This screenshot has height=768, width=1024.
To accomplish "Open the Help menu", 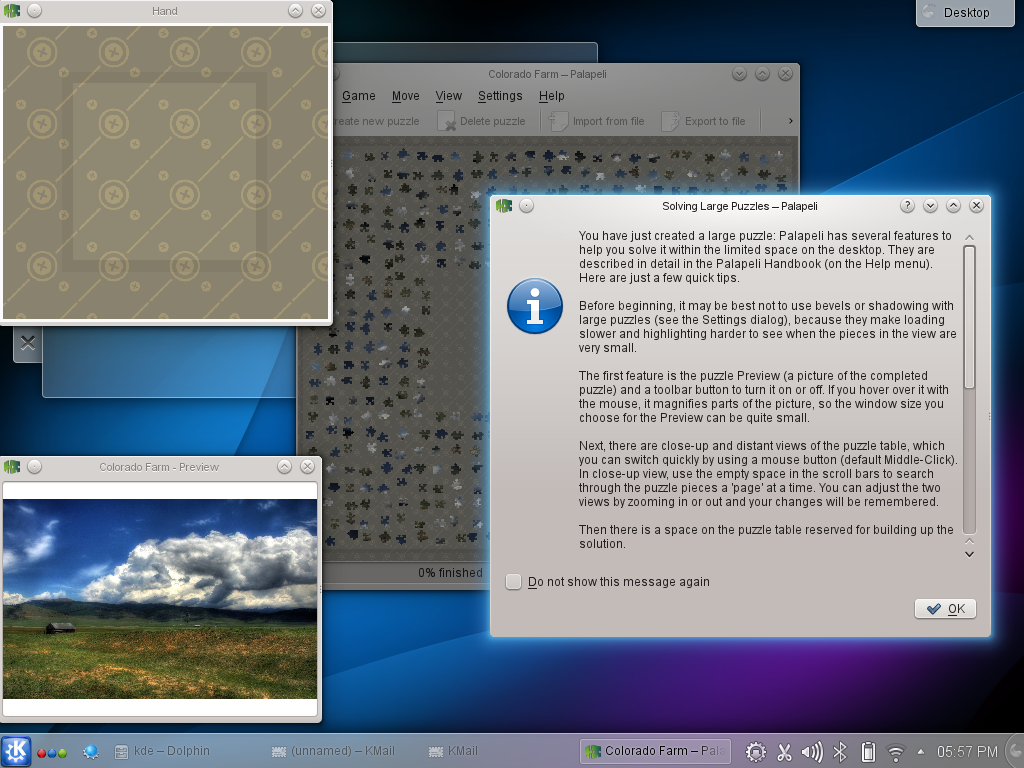I will pos(551,96).
